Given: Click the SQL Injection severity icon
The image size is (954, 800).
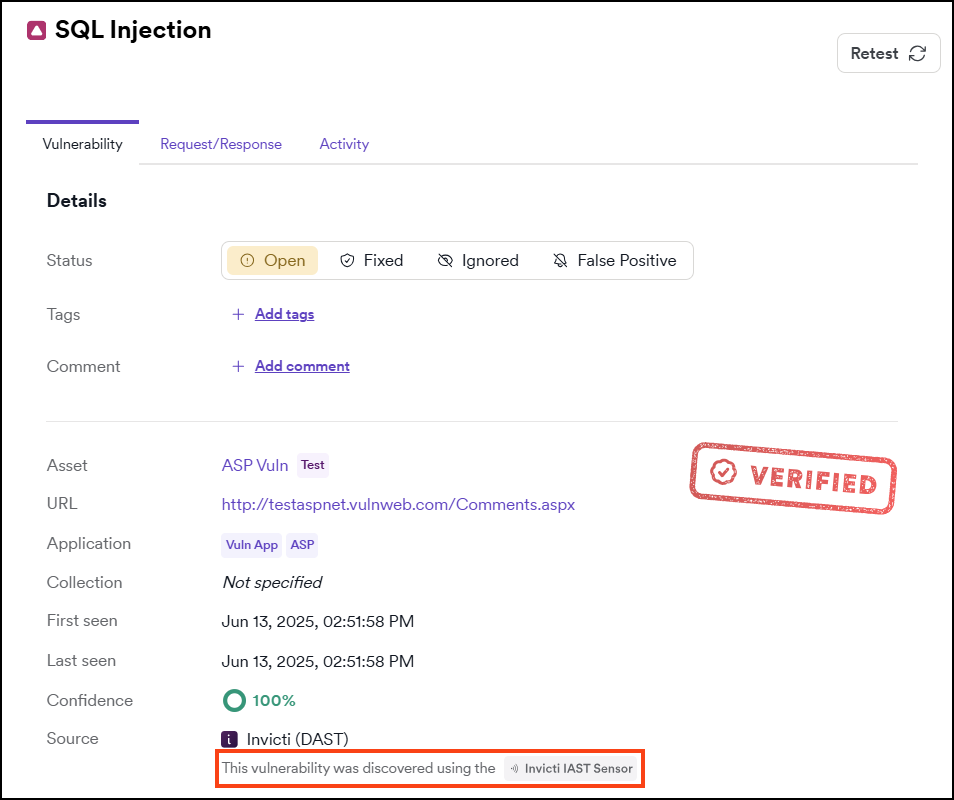Looking at the screenshot, I should tap(37, 31).
